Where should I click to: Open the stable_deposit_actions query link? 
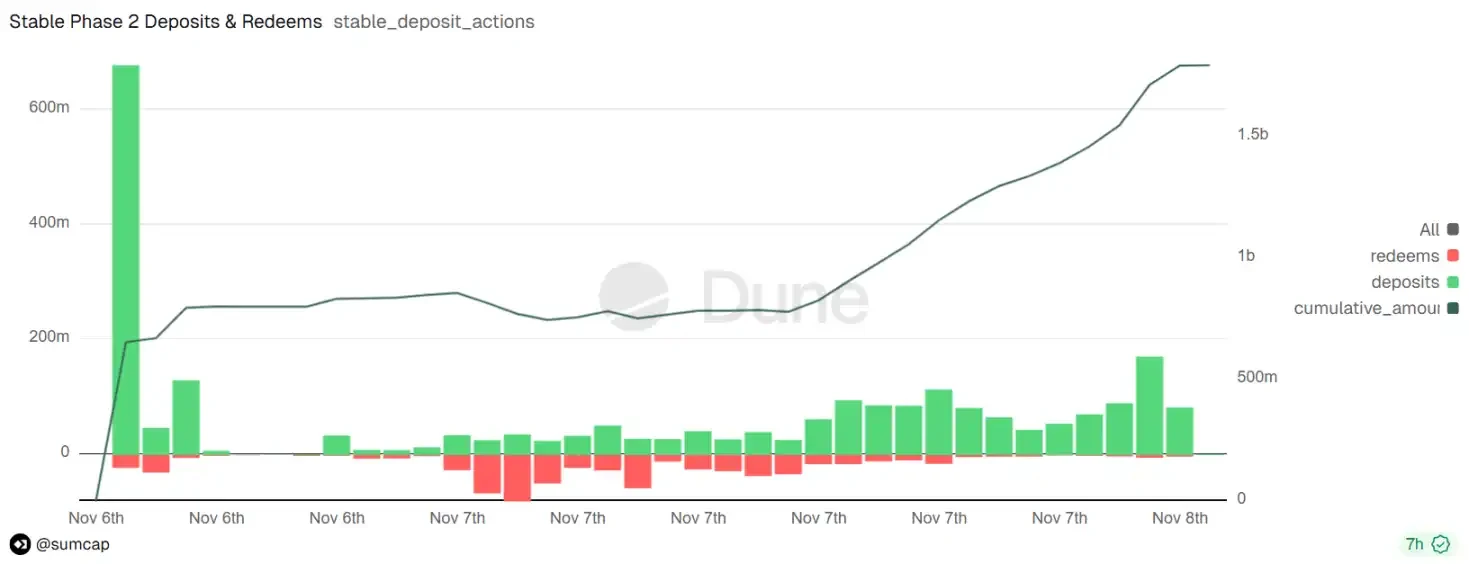(x=434, y=21)
